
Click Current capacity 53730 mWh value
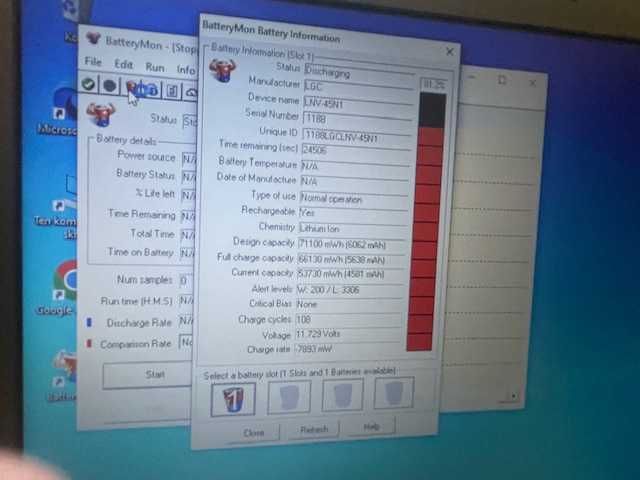[350, 274]
